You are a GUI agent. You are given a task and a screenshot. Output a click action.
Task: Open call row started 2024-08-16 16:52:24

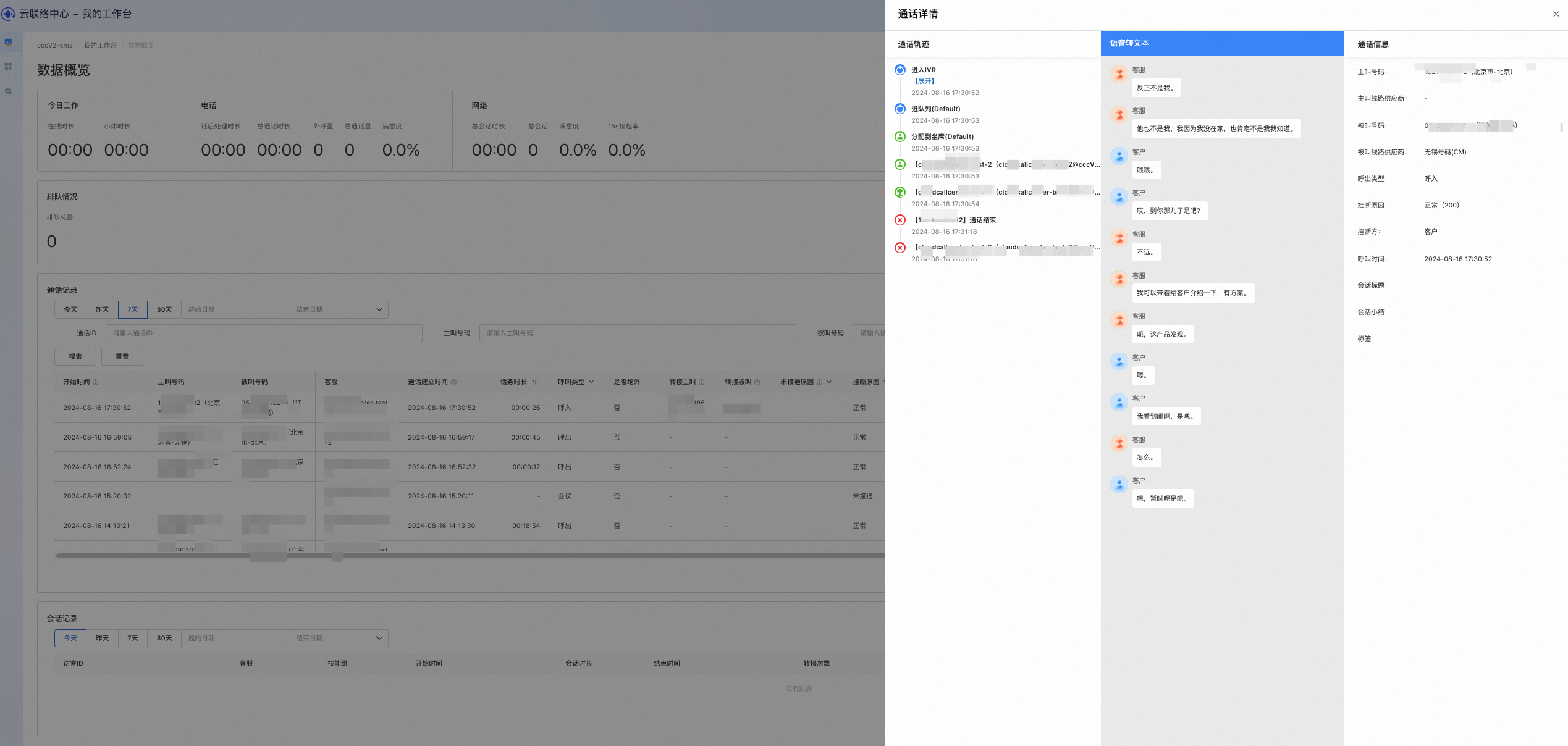pyautogui.click(x=470, y=467)
